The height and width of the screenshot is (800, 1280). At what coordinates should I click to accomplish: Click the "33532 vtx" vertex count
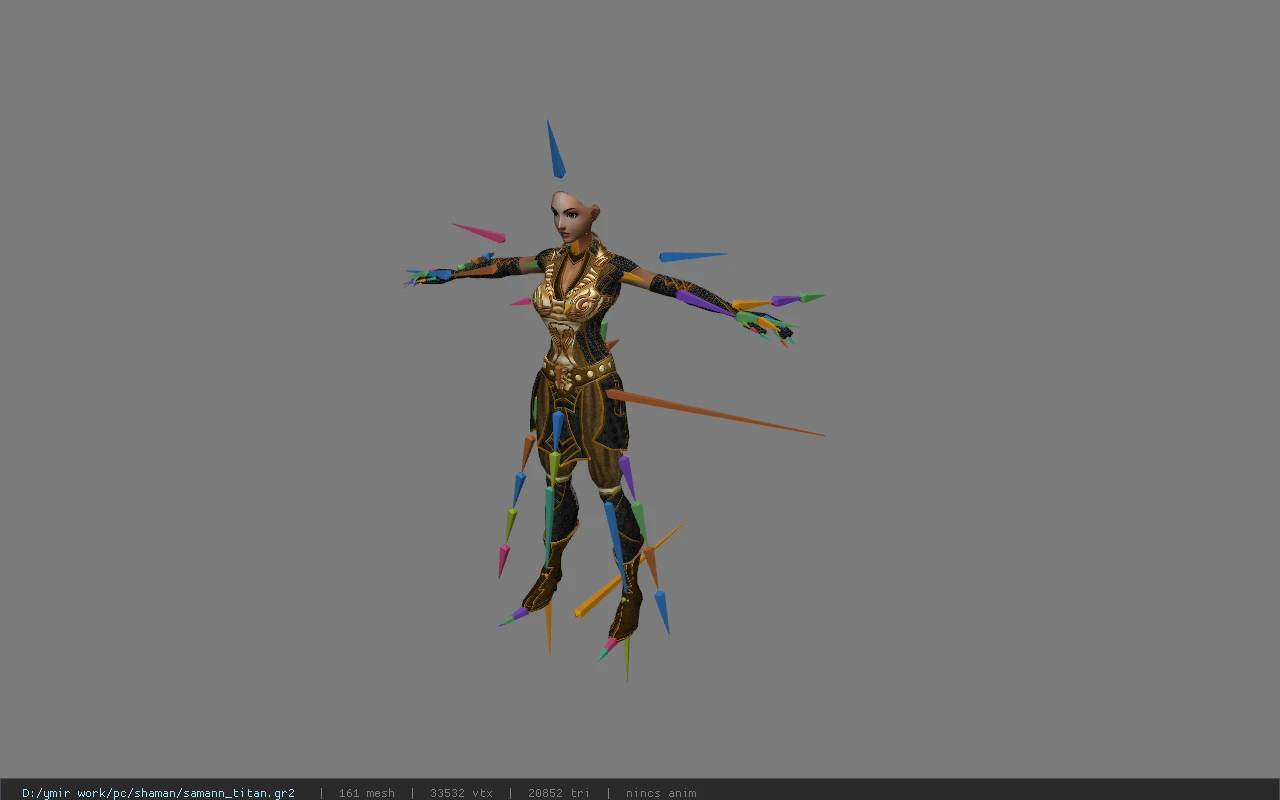(x=461, y=793)
